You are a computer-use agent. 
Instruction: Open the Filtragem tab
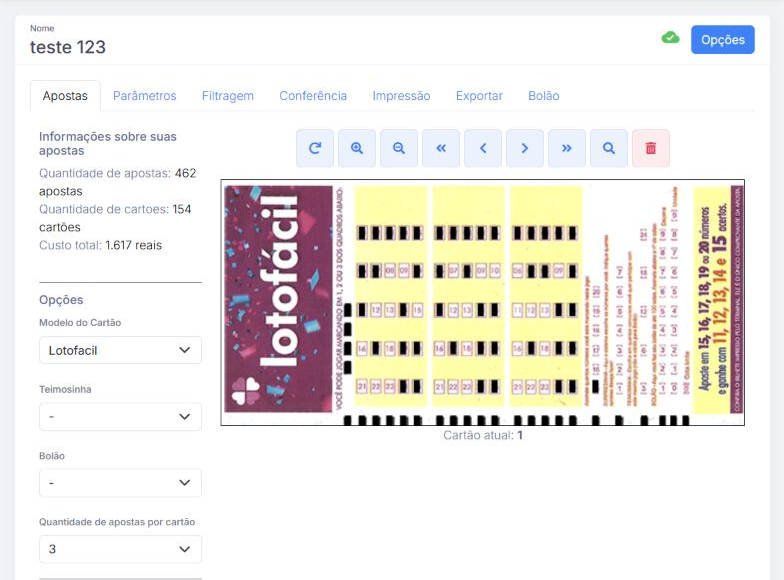tap(228, 96)
